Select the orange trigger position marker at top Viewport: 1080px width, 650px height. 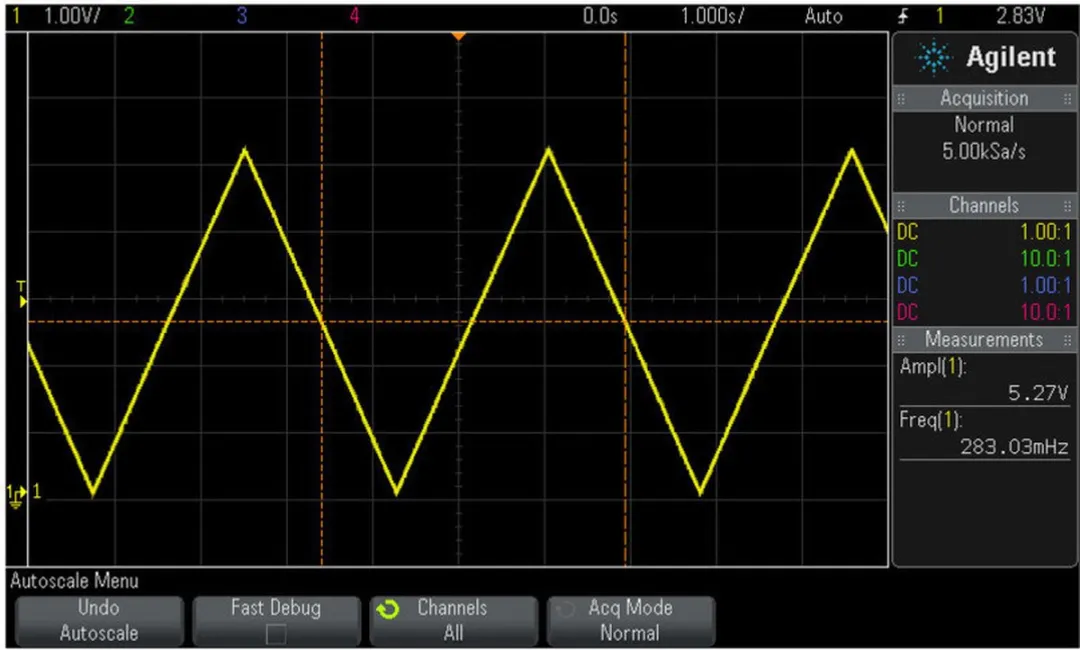459,36
